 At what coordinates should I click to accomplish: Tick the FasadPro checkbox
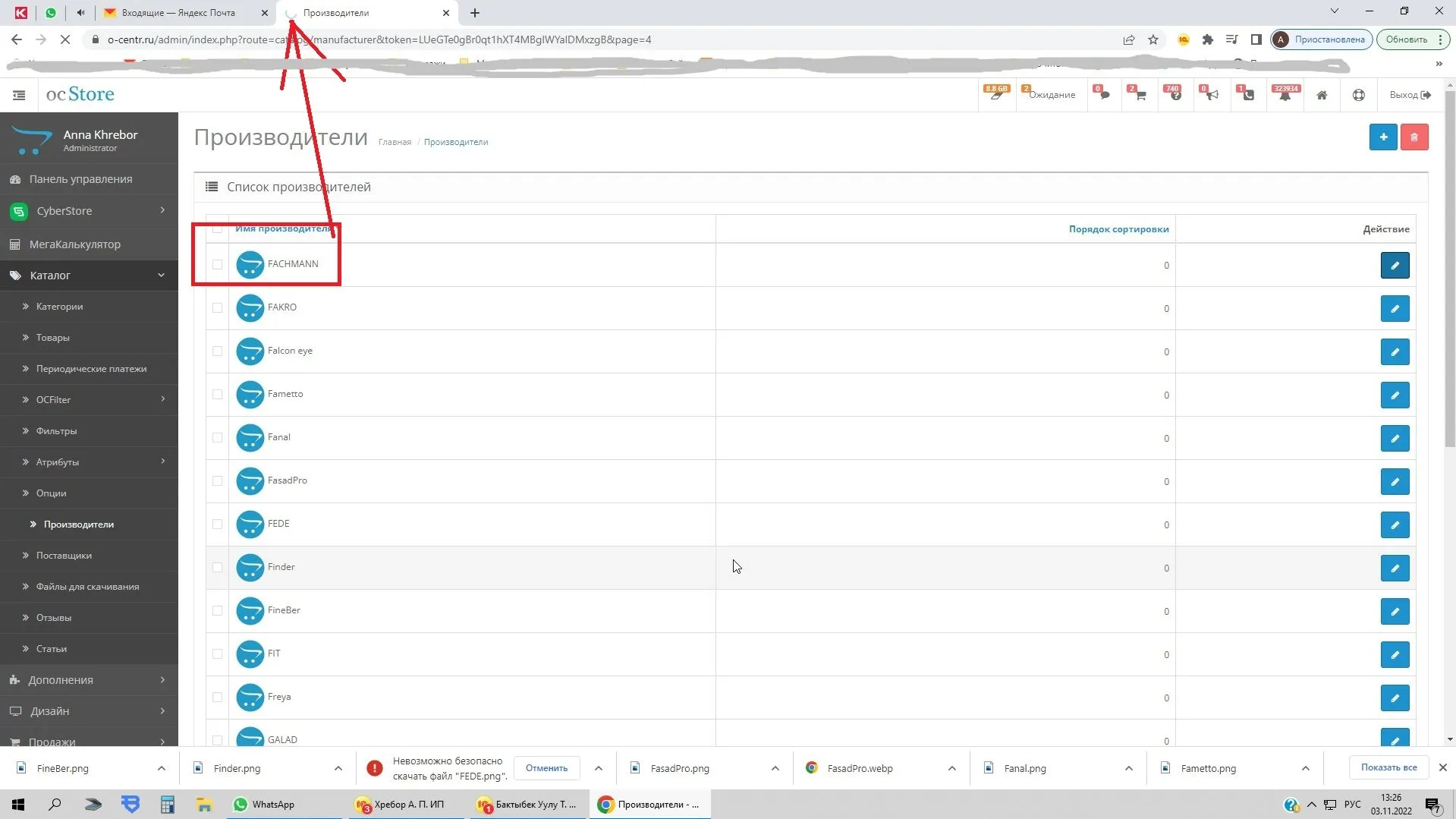tap(218, 480)
